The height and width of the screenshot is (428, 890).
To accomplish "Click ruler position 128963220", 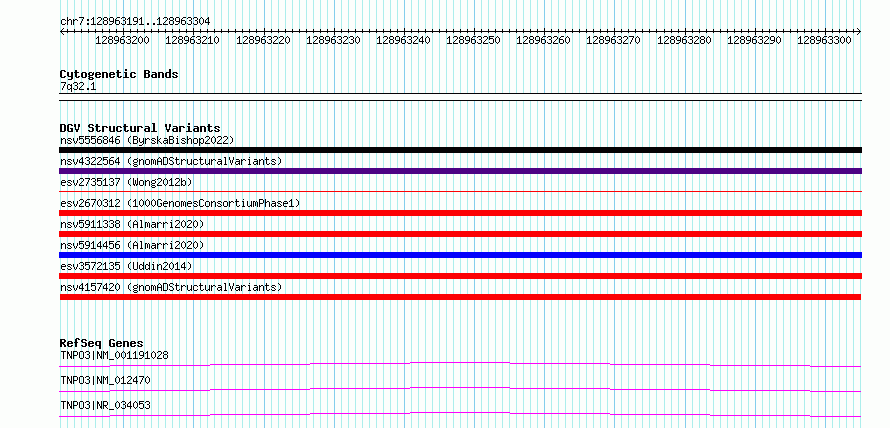I will coord(263,40).
